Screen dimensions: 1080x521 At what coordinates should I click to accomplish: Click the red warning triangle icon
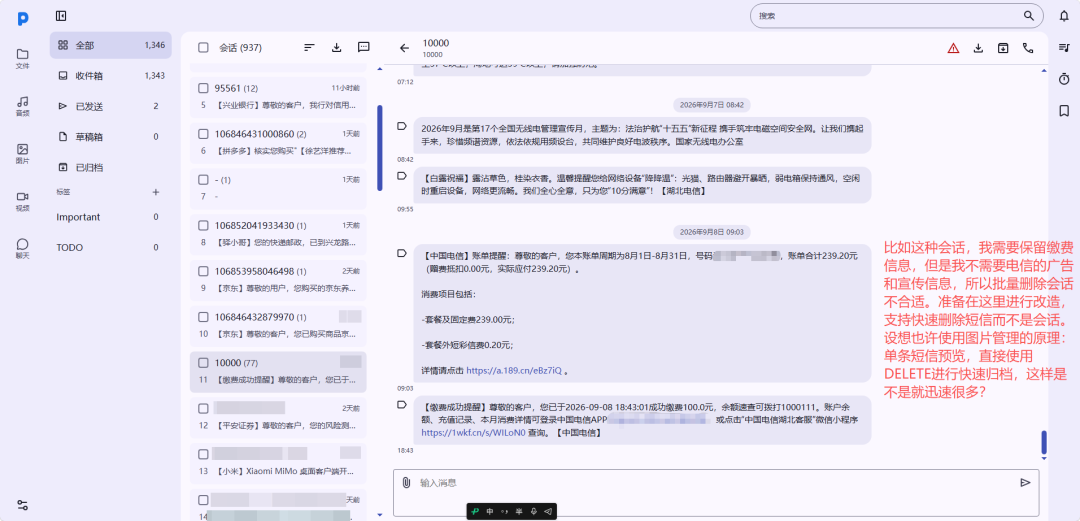click(x=953, y=48)
